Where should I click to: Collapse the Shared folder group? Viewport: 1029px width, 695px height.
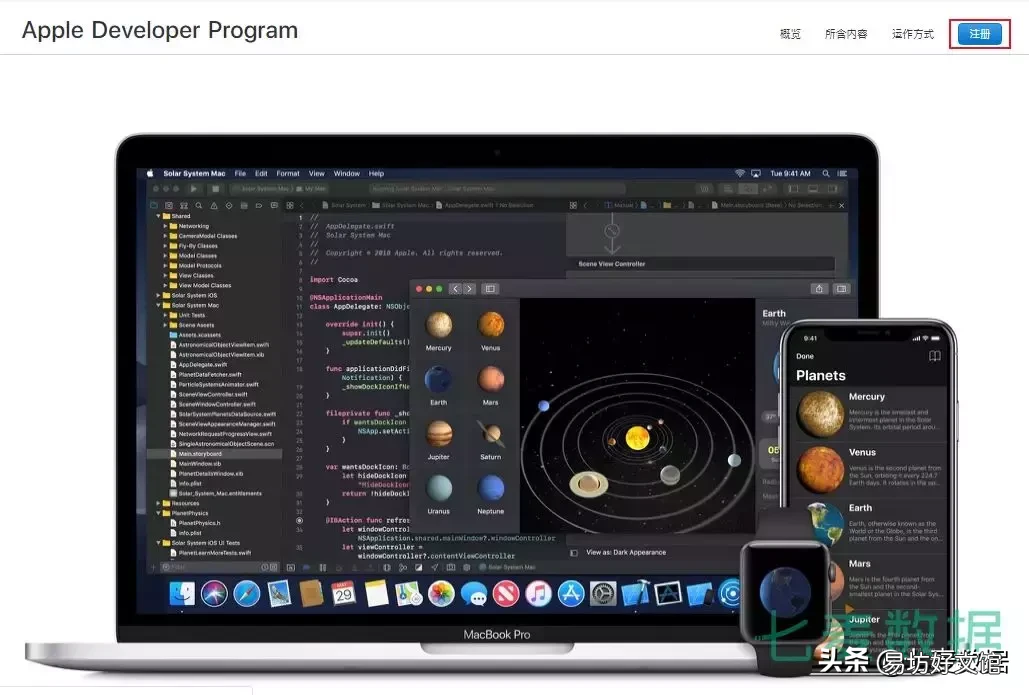(x=158, y=216)
